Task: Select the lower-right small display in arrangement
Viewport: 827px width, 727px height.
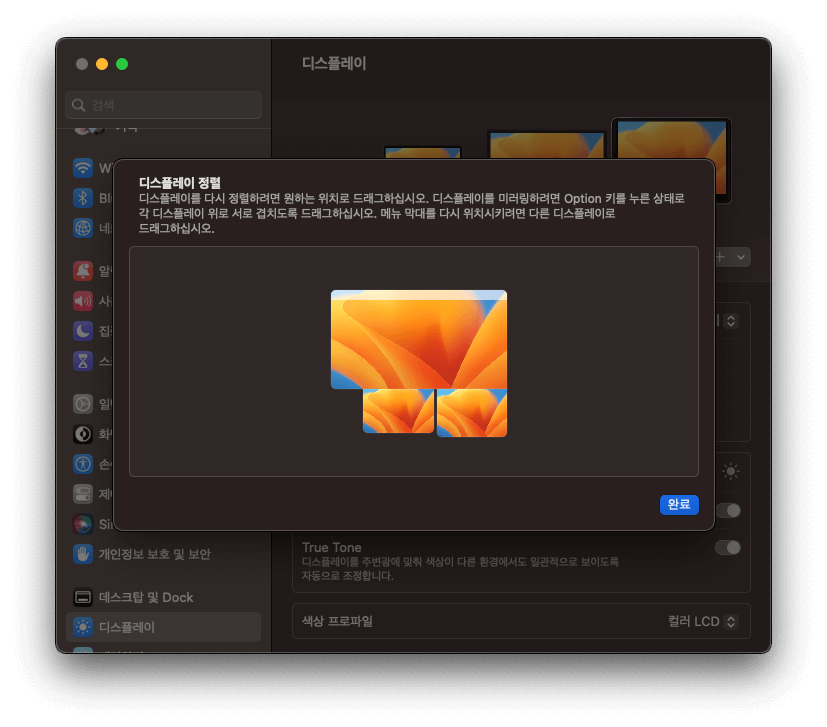Action: point(472,413)
